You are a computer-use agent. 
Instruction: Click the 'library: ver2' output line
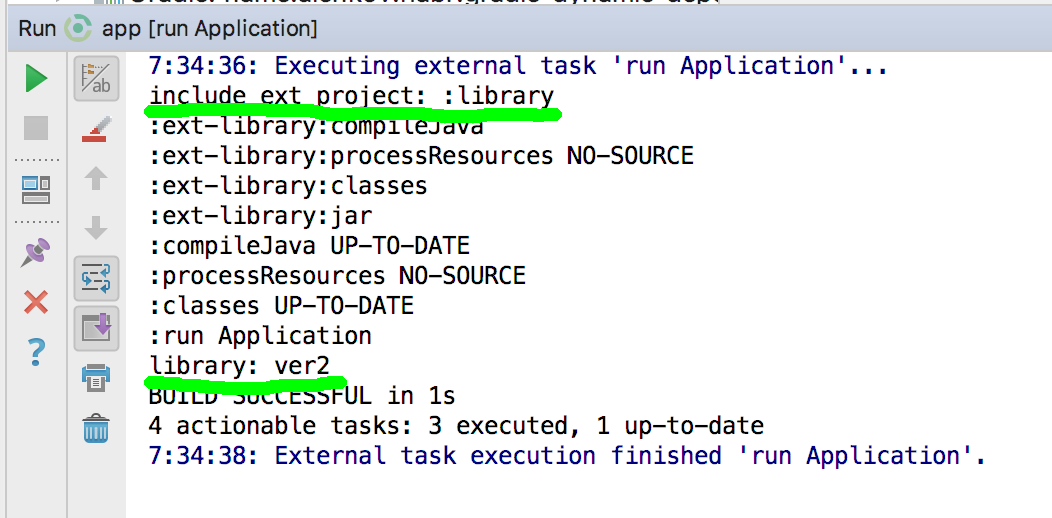pos(239,366)
